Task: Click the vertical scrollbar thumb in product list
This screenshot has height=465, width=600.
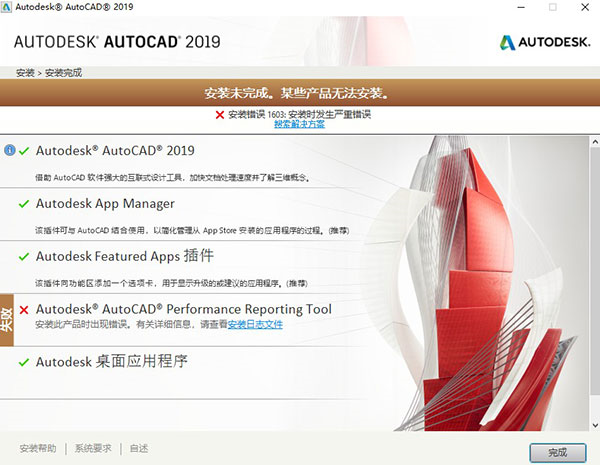Action: (x=595, y=272)
